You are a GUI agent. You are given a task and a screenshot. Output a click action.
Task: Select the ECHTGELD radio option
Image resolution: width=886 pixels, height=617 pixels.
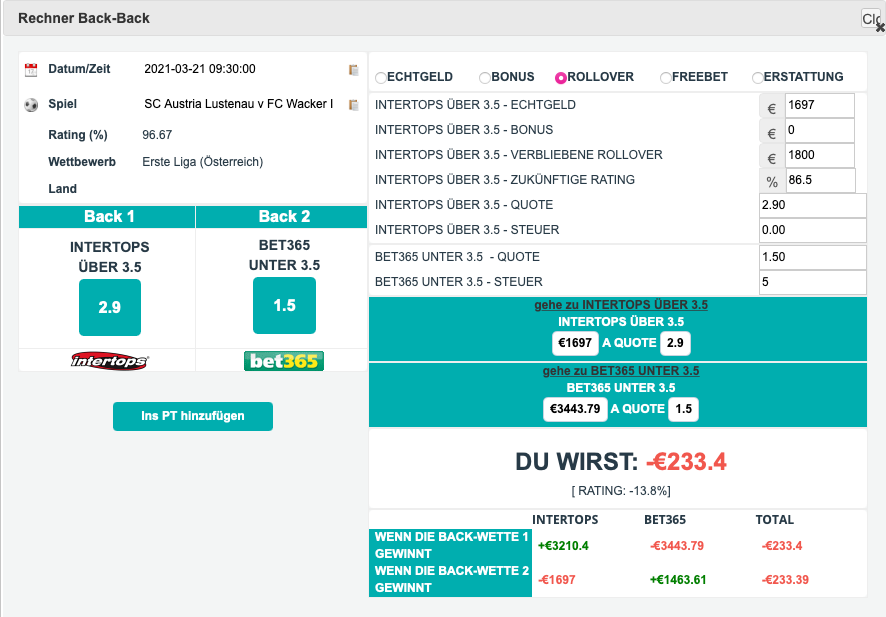(x=381, y=76)
